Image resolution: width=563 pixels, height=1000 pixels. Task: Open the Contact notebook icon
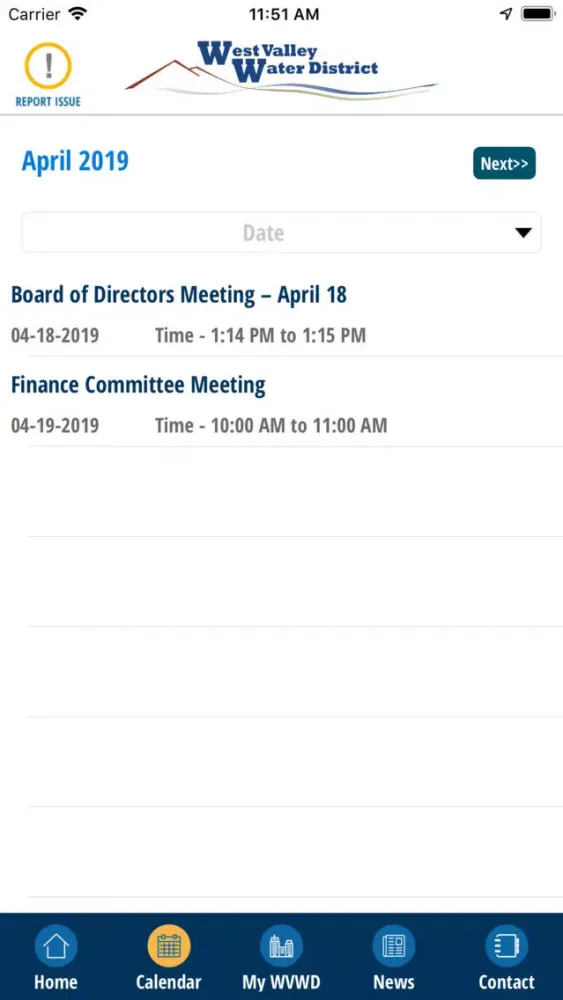[x=506, y=946]
